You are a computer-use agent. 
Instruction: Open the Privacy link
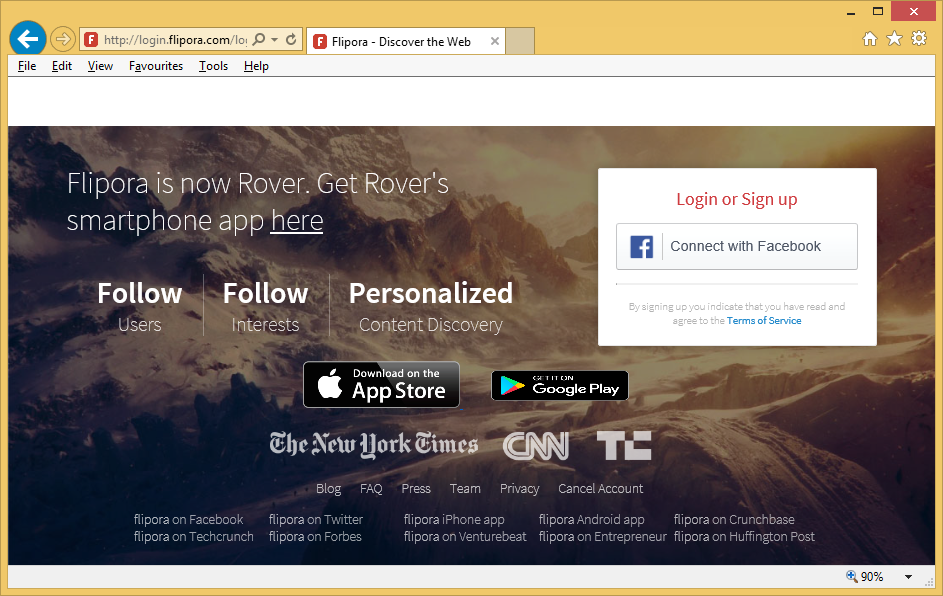(x=520, y=489)
